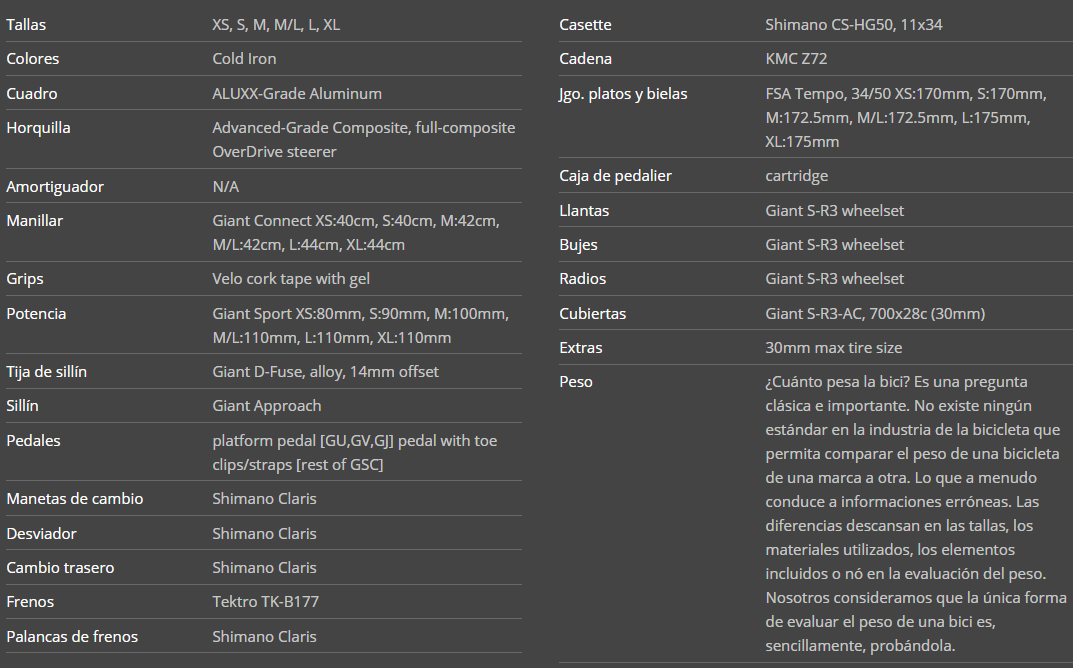Click the 'Horquilla' specification label
The width and height of the screenshot is (1073, 668).
click(x=38, y=128)
